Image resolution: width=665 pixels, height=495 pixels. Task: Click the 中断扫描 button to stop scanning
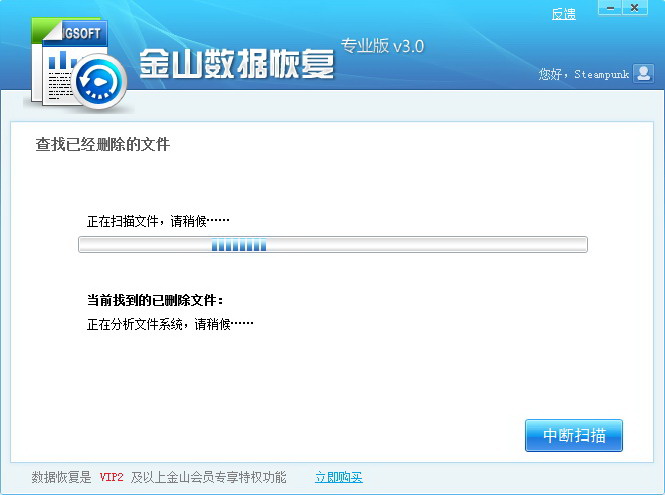coord(573,435)
